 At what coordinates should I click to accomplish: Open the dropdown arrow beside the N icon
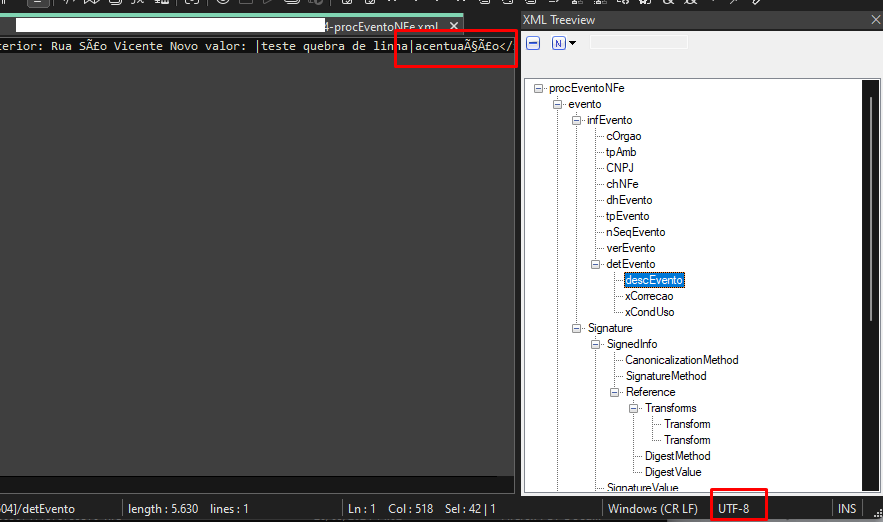click(573, 43)
